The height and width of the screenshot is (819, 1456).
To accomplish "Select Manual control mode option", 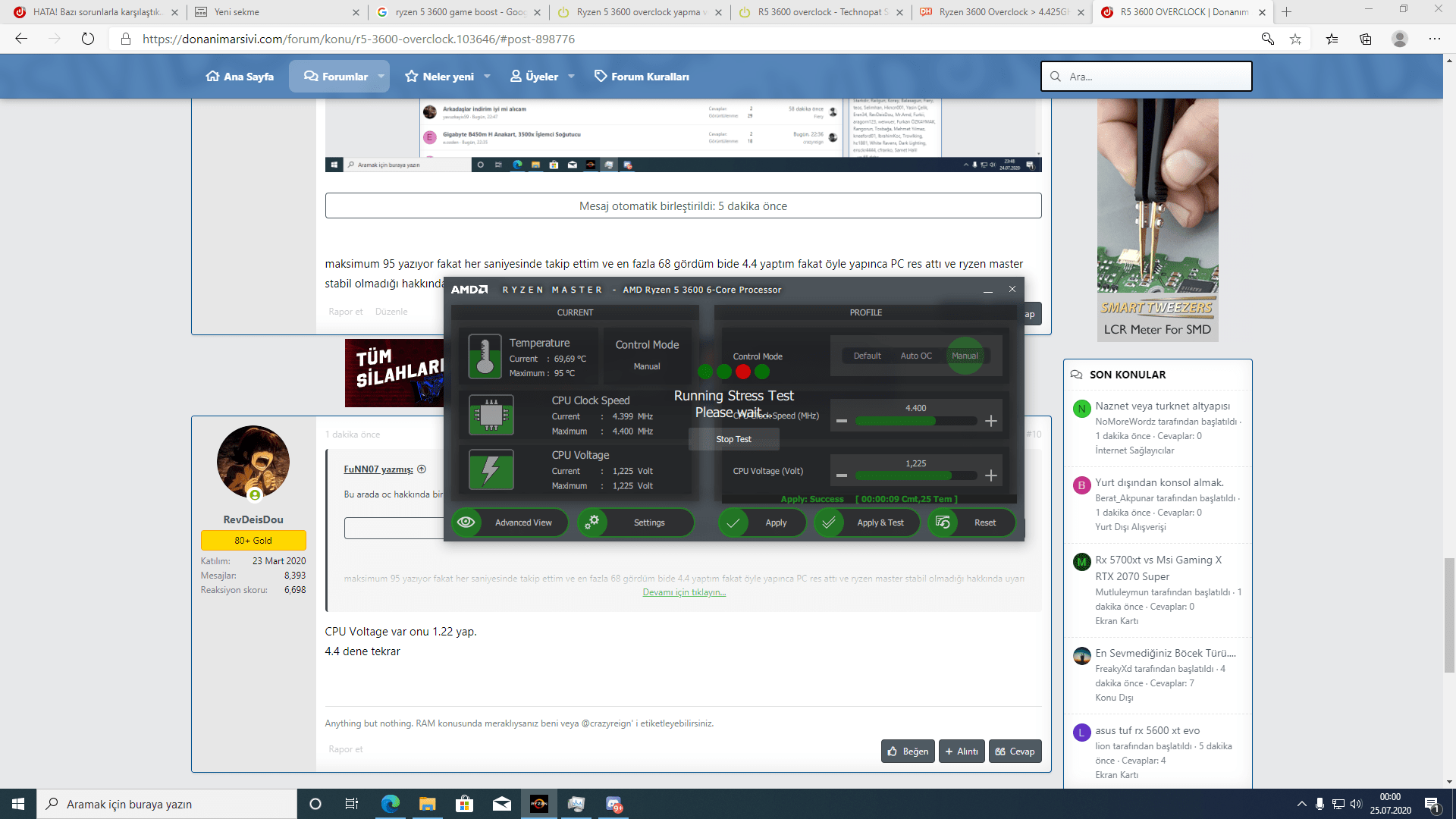I will pos(965,356).
